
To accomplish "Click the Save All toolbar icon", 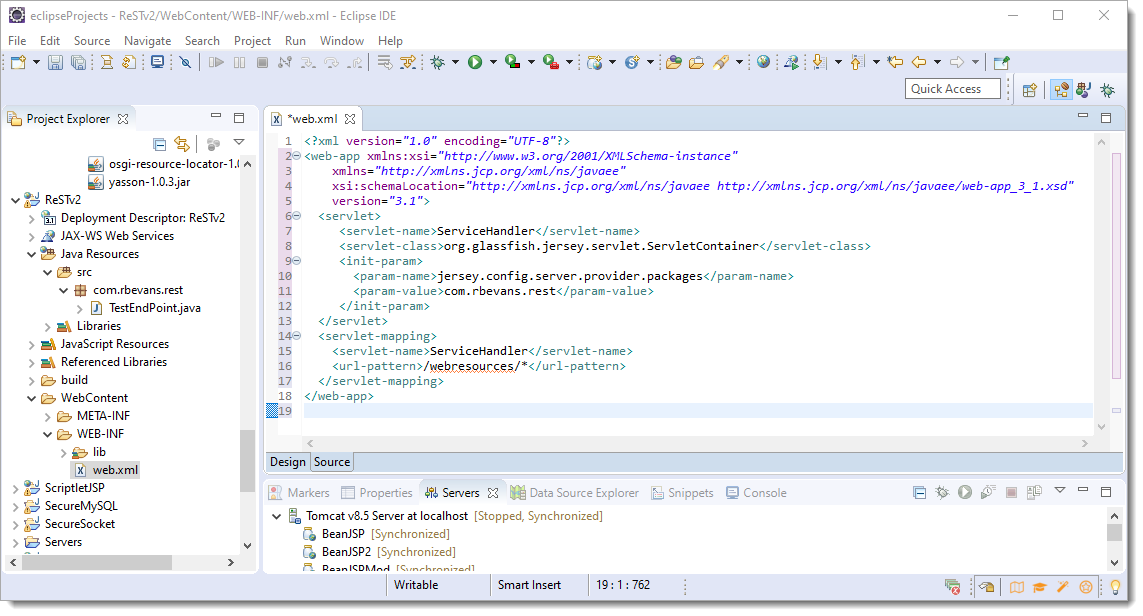I will pyautogui.click(x=78, y=63).
